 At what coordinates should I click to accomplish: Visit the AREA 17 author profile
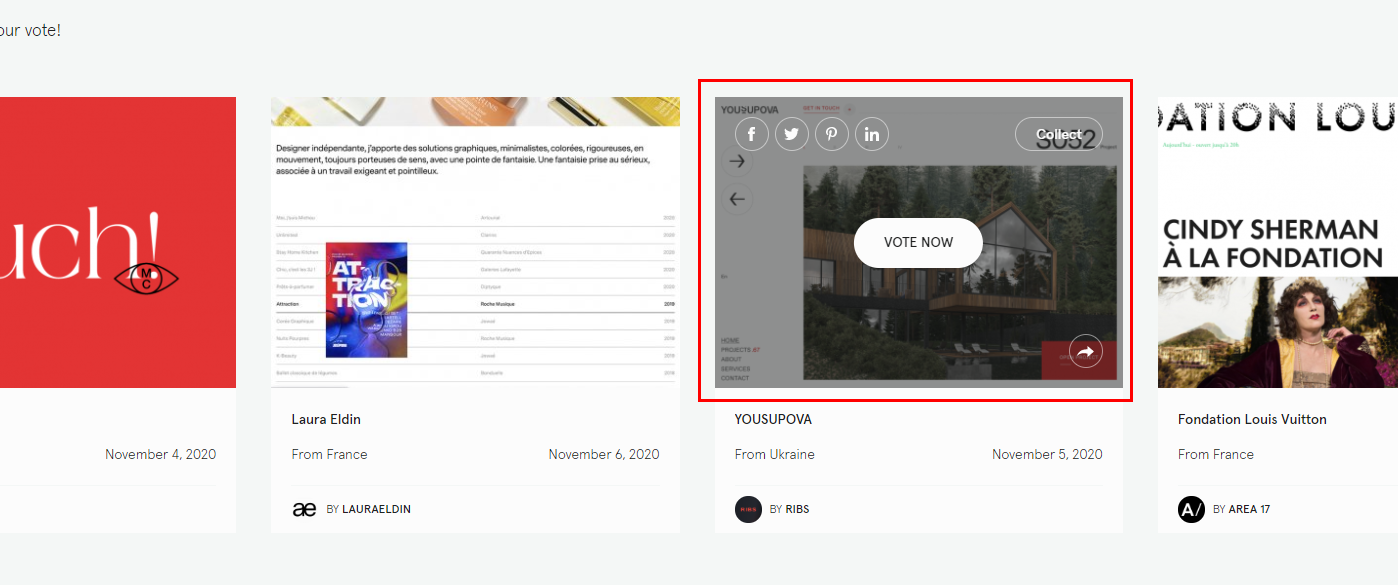pos(1249,509)
